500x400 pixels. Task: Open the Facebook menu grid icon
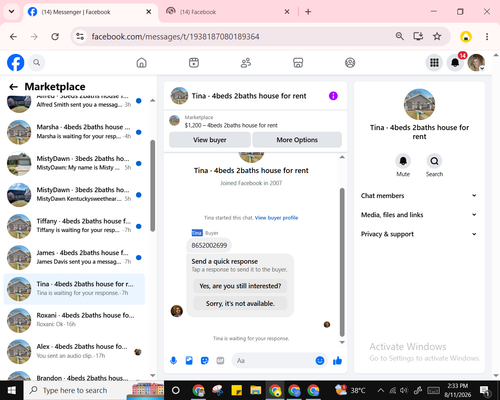pyautogui.click(x=434, y=62)
